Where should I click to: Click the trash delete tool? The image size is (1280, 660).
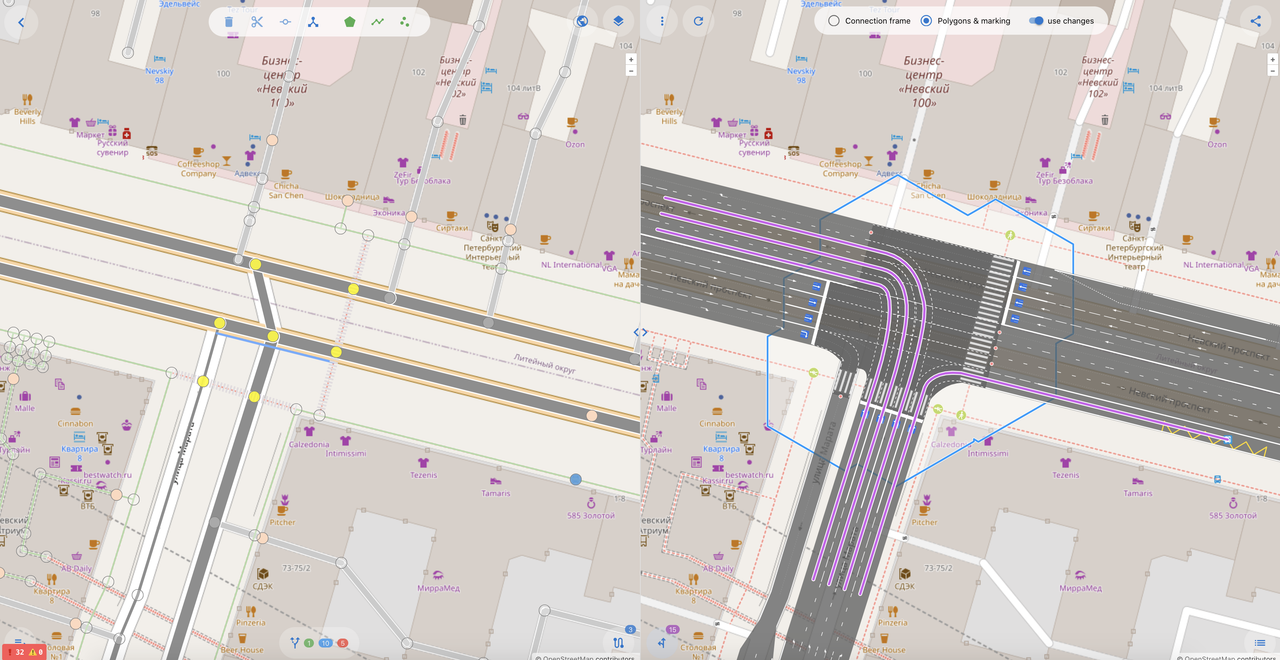(x=229, y=21)
